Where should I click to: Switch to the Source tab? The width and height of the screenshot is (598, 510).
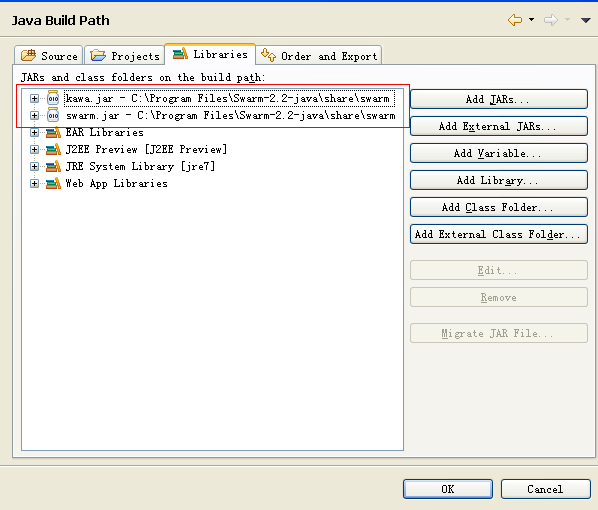point(49,56)
